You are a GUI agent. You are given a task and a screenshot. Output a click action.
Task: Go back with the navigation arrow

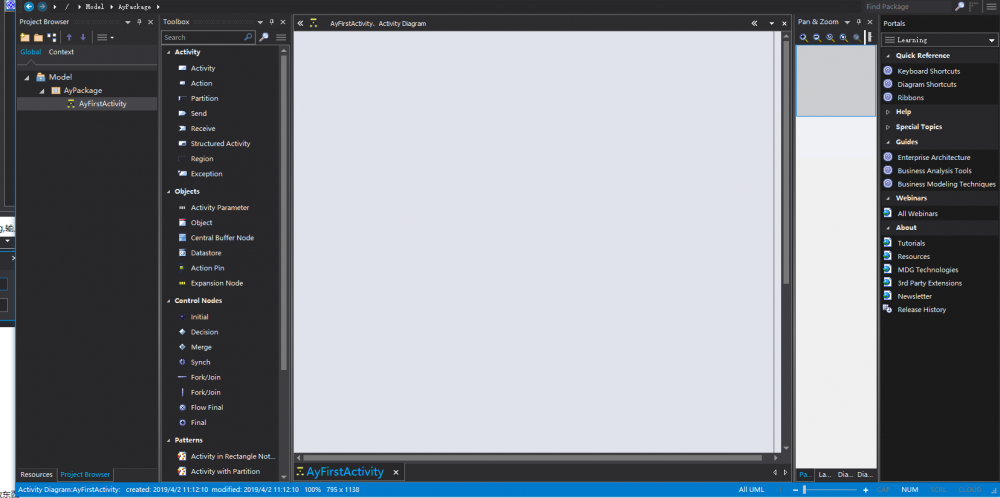tap(29, 6)
